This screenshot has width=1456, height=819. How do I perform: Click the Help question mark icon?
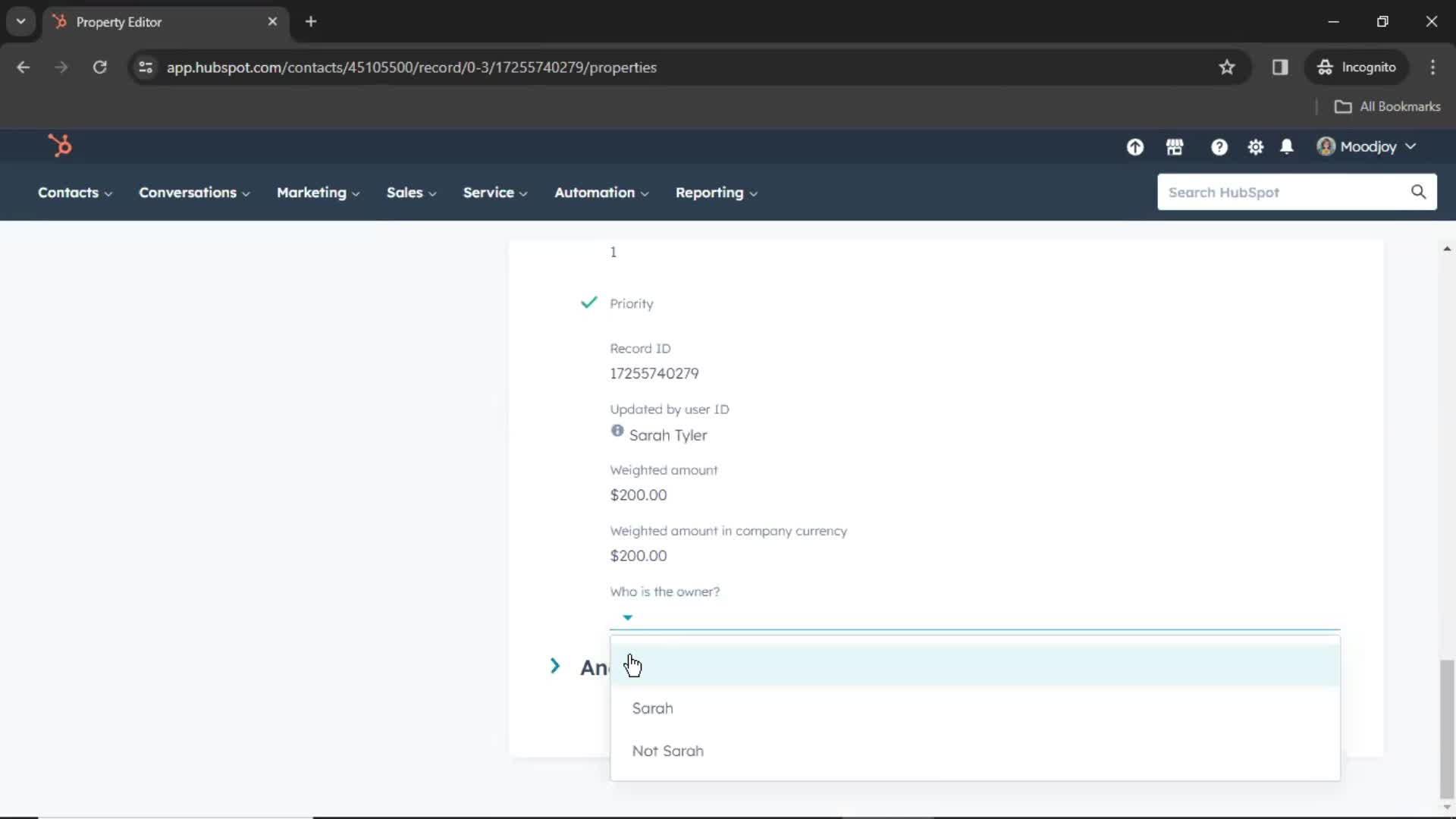click(1219, 147)
